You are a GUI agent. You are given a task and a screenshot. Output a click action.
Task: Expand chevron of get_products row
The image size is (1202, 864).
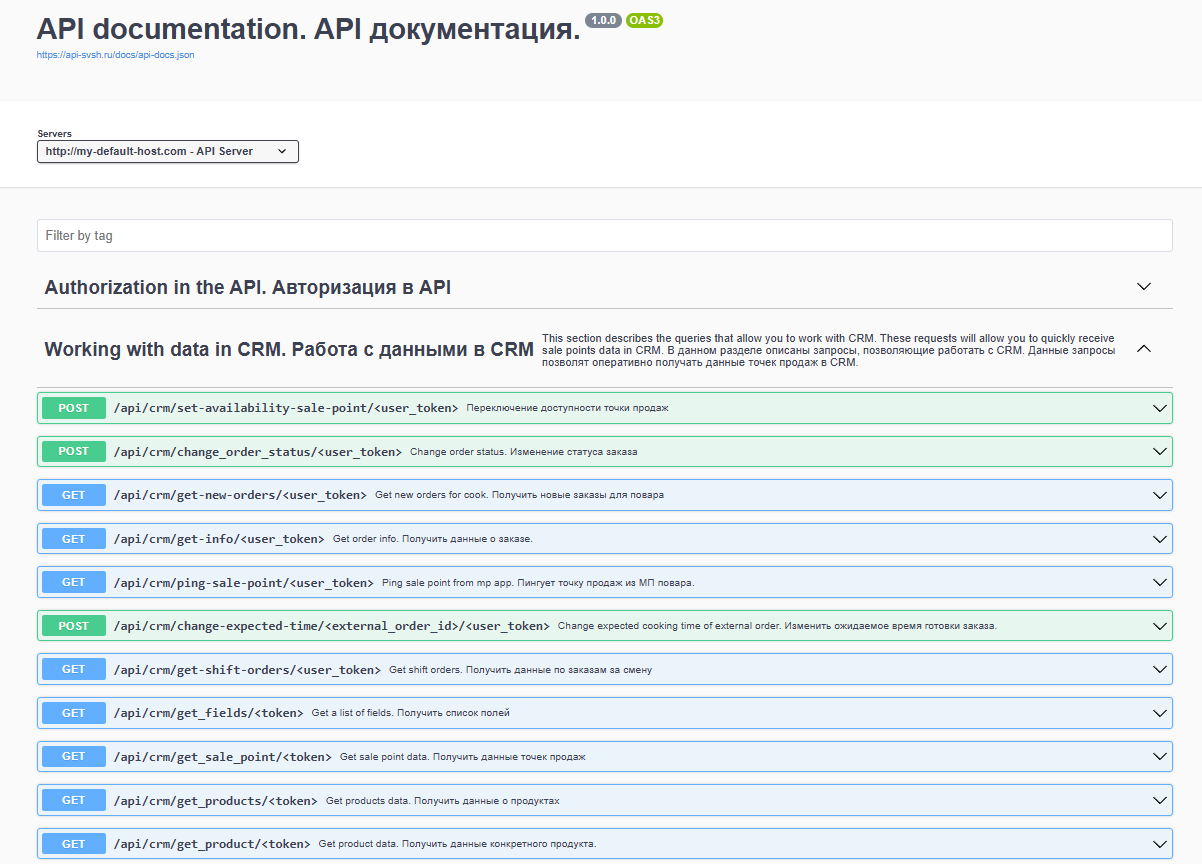pyautogui.click(x=1160, y=801)
